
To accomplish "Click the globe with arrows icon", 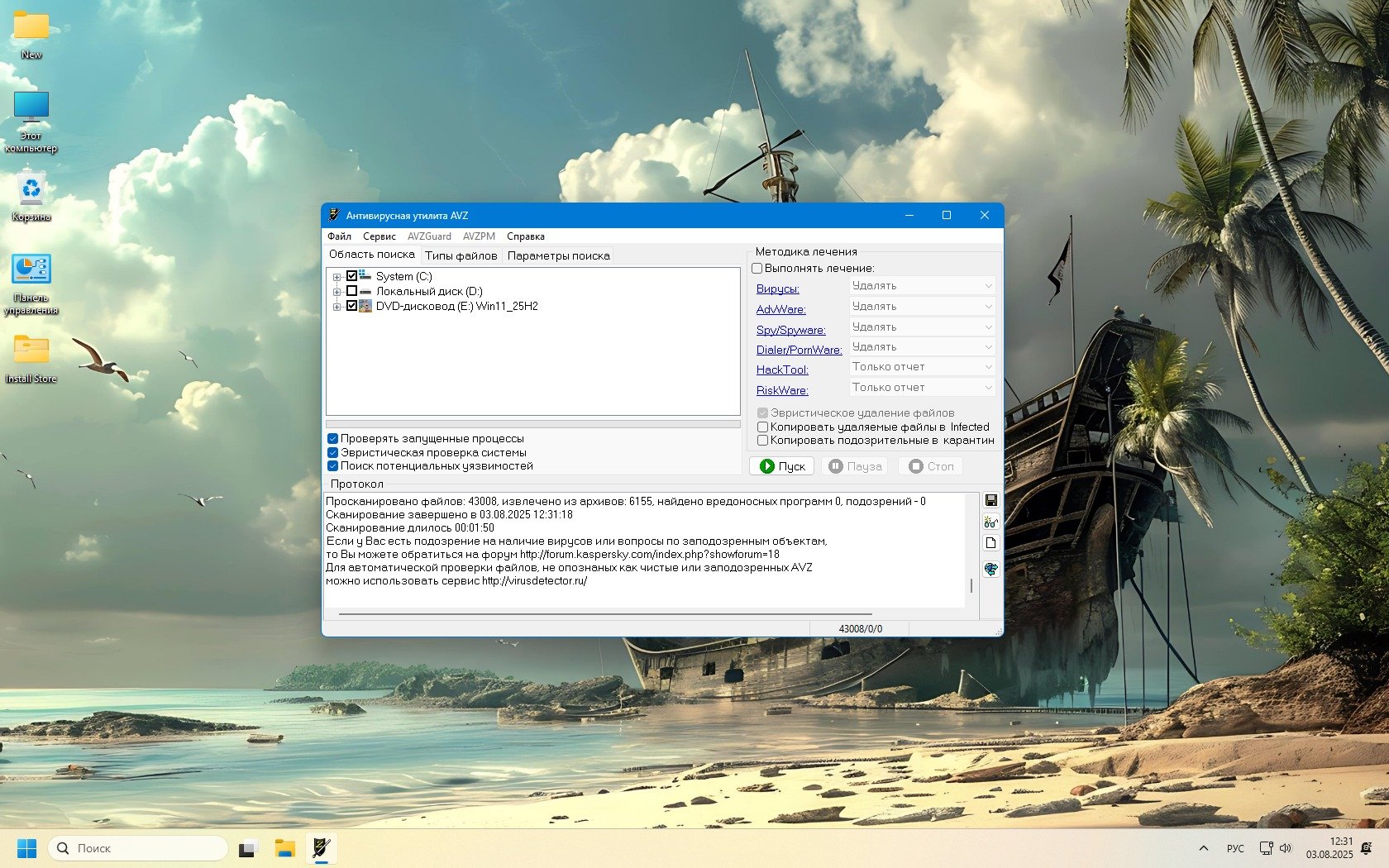I will tap(990, 569).
